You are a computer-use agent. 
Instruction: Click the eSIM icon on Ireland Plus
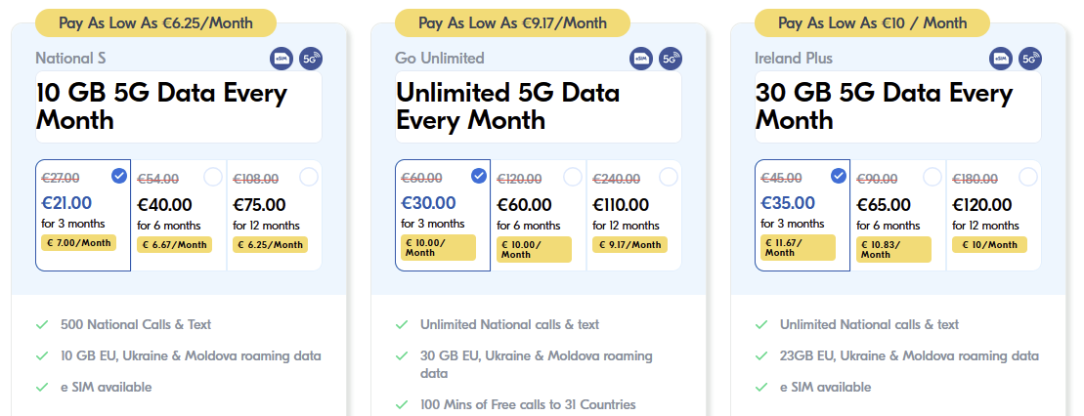1002,59
